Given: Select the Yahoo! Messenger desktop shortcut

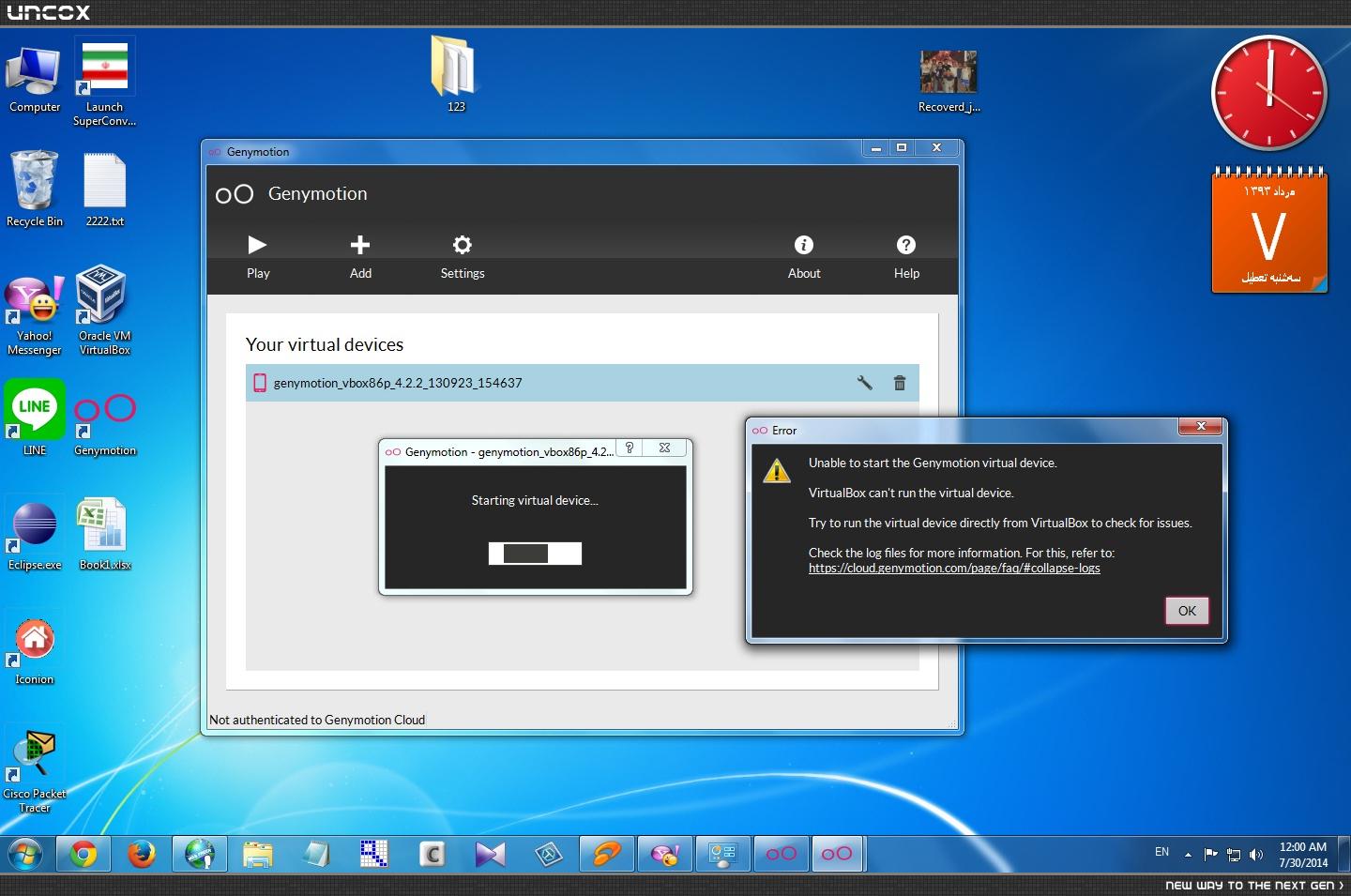Looking at the screenshot, I should [x=35, y=316].
